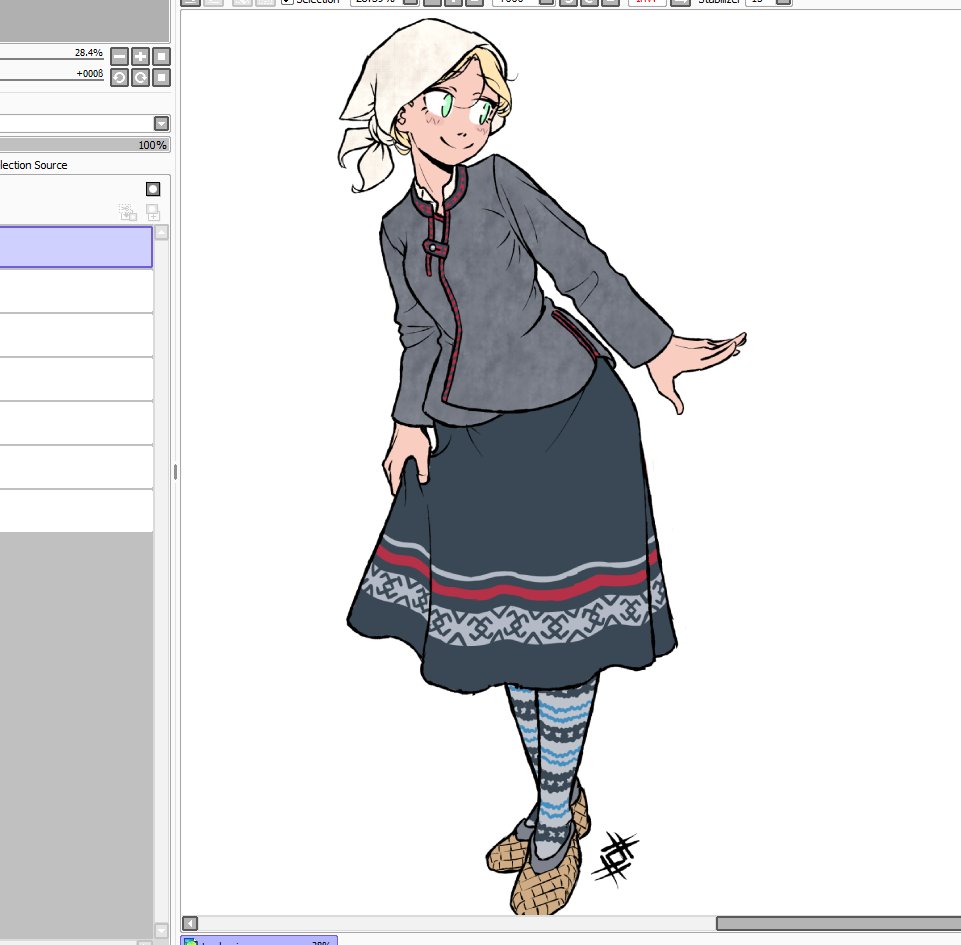Click the canvas horizontal scrollbar thumb
961x945 pixels.
tap(838, 923)
